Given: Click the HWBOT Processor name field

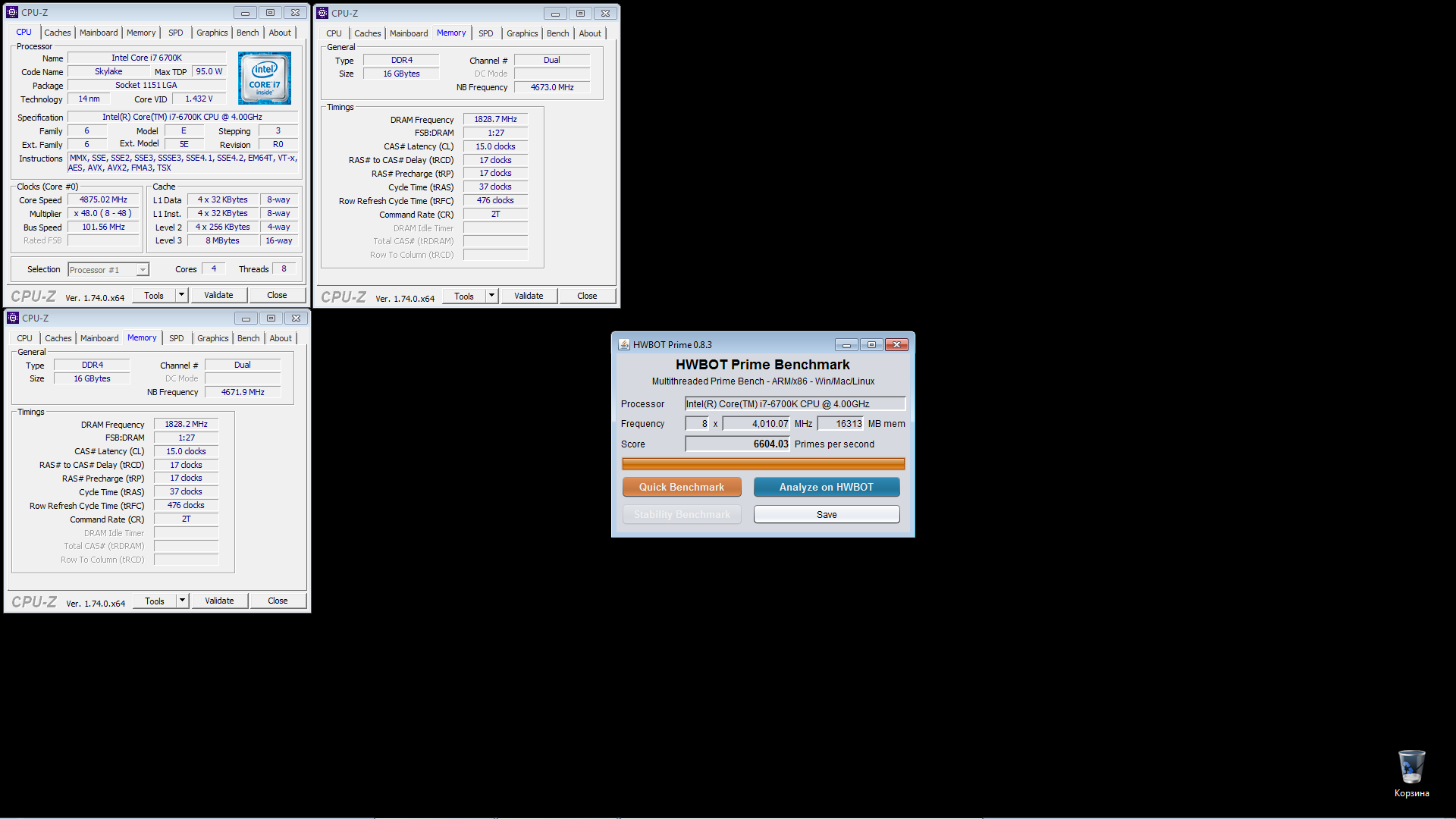Looking at the screenshot, I should coord(795,404).
